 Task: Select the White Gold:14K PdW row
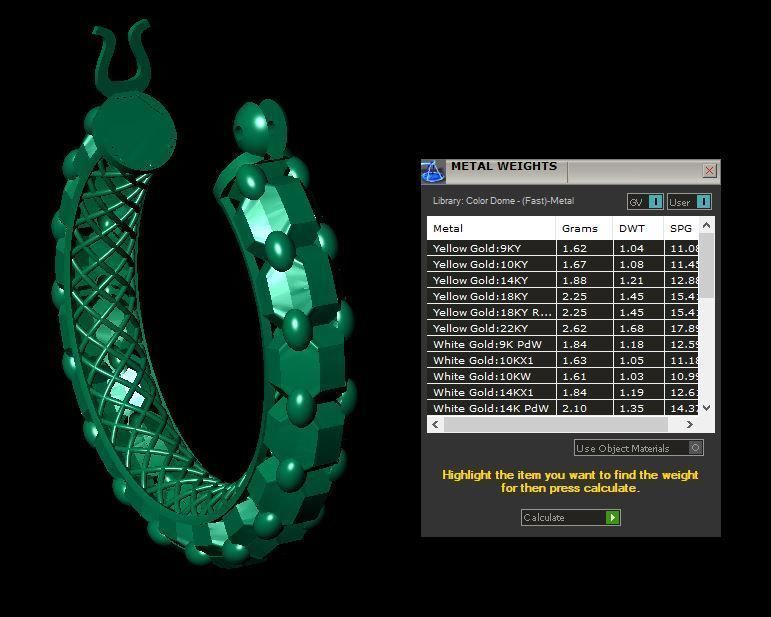tap(563, 408)
